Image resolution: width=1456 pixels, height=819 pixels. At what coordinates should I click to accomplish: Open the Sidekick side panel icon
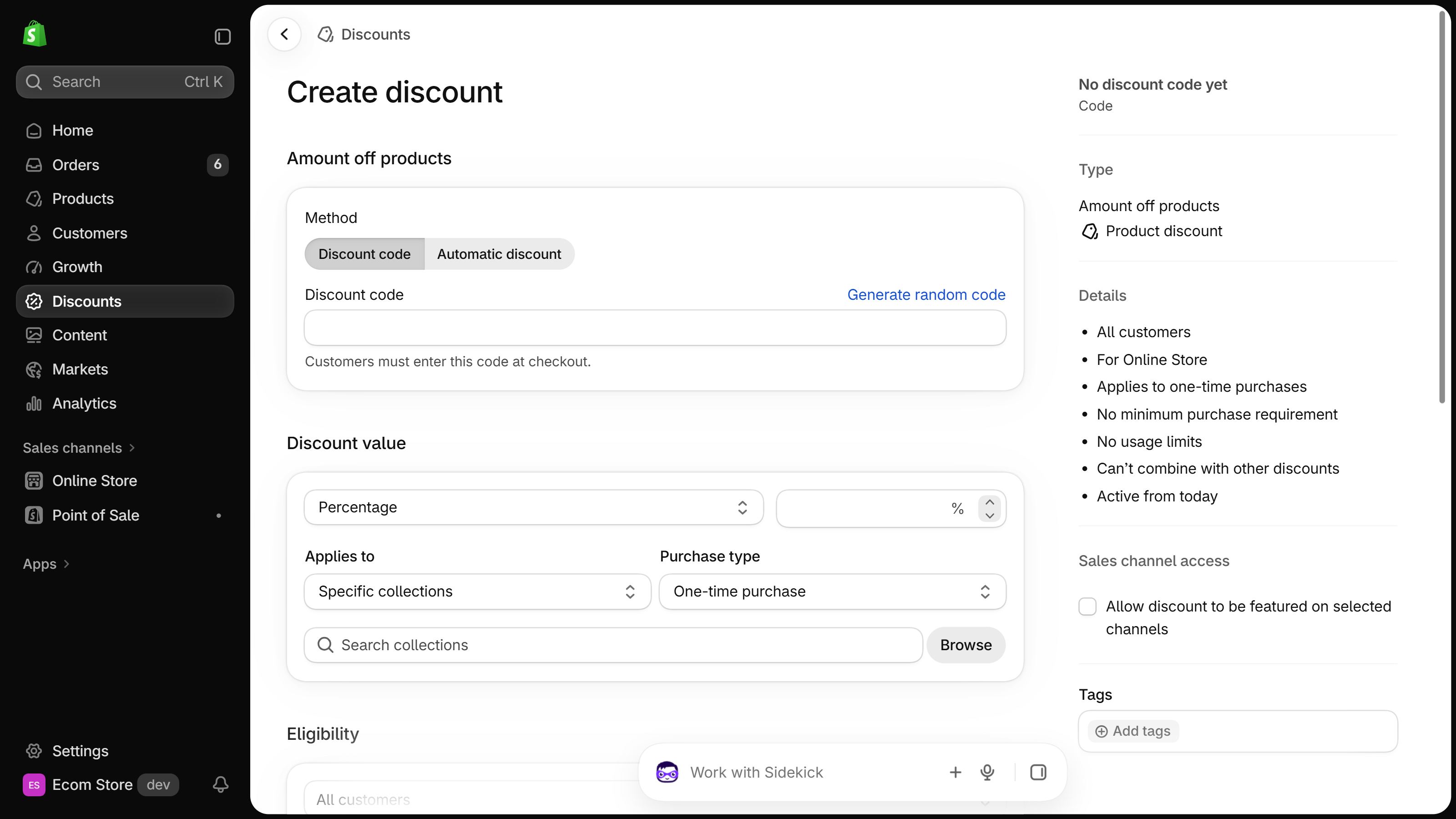pyautogui.click(x=1038, y=772)
